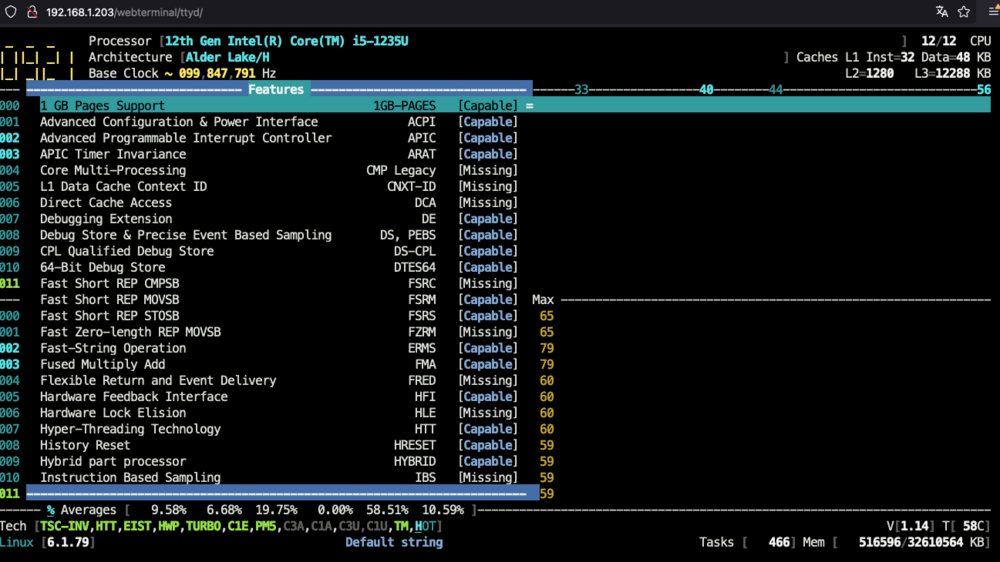Click Fast Zero-length REP MOVSB row
1000x562 pixels.
tap(279, 332)
